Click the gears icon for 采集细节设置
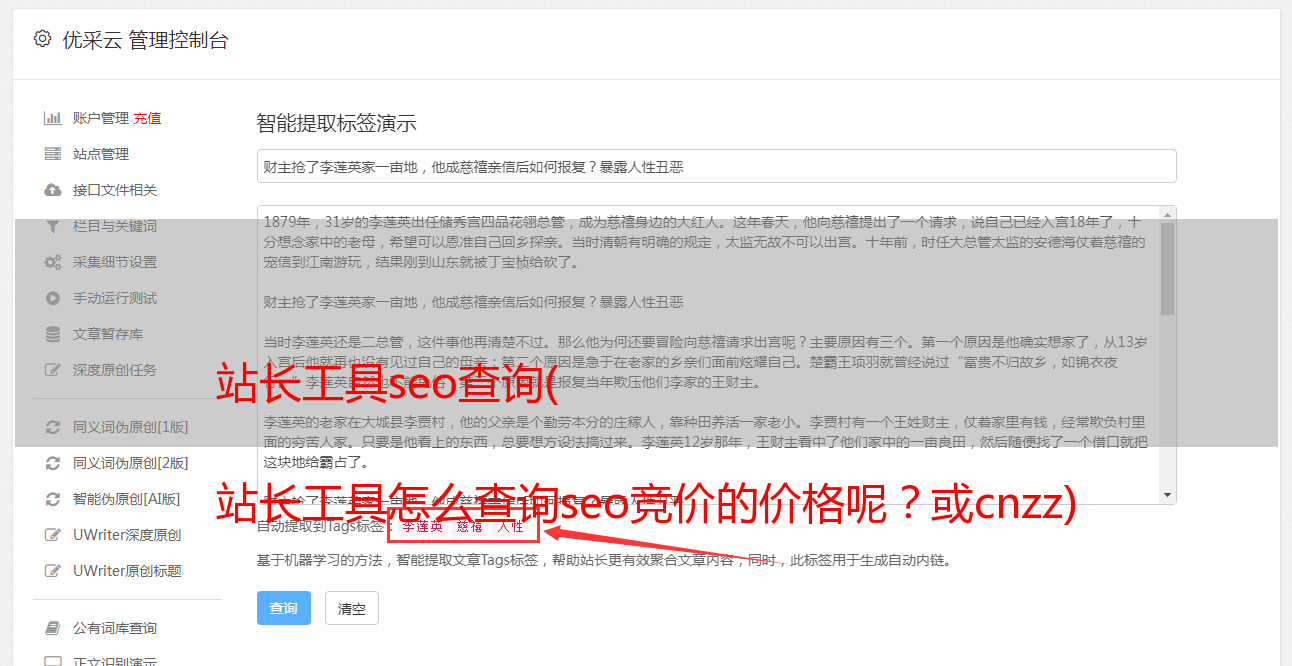Screen dimensions: 1292x666 pos(53,262)
